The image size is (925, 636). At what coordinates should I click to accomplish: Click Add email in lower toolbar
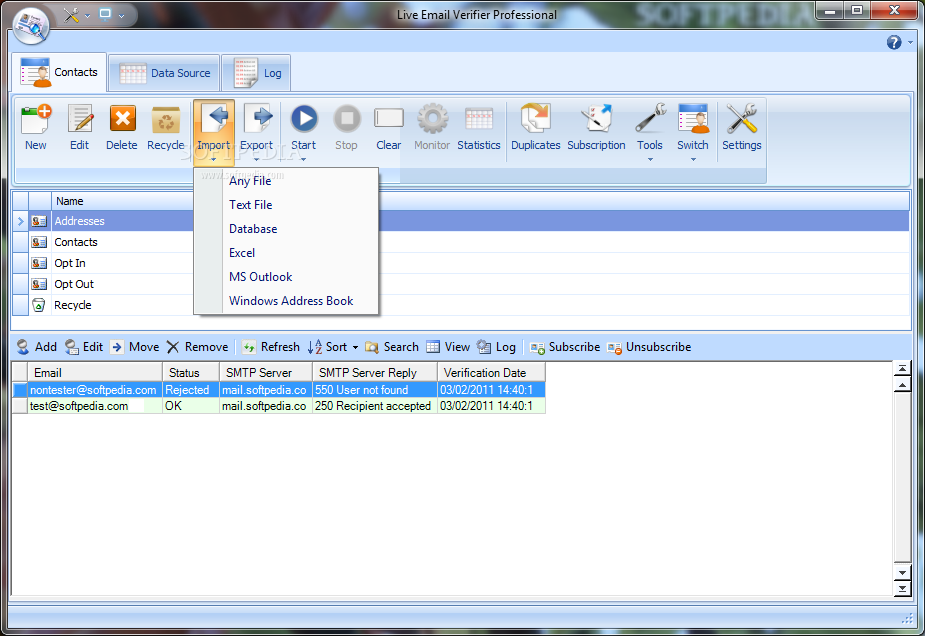(x=37, y=347)
